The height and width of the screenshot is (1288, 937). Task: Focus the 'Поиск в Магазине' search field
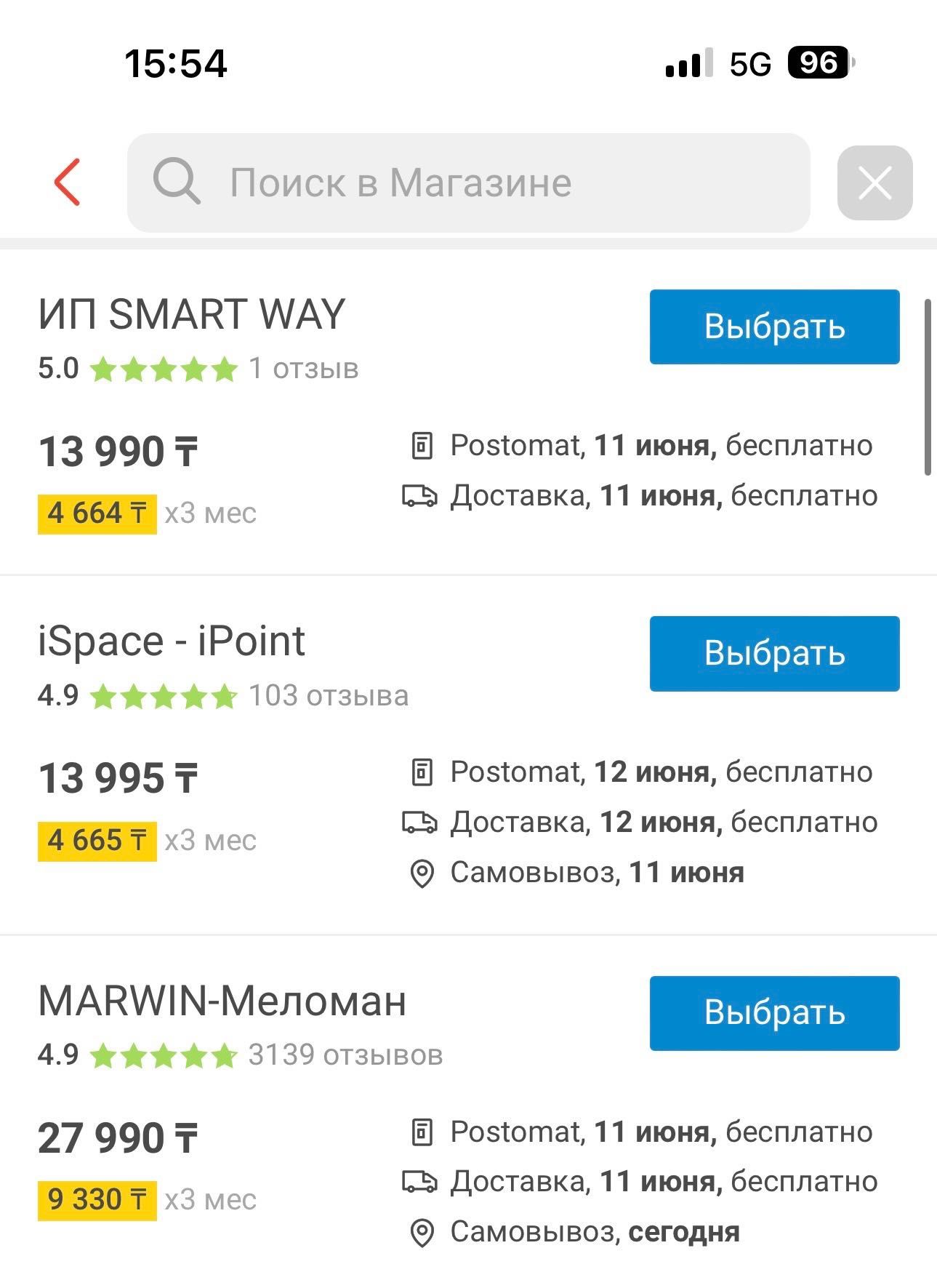pos(468,183)
